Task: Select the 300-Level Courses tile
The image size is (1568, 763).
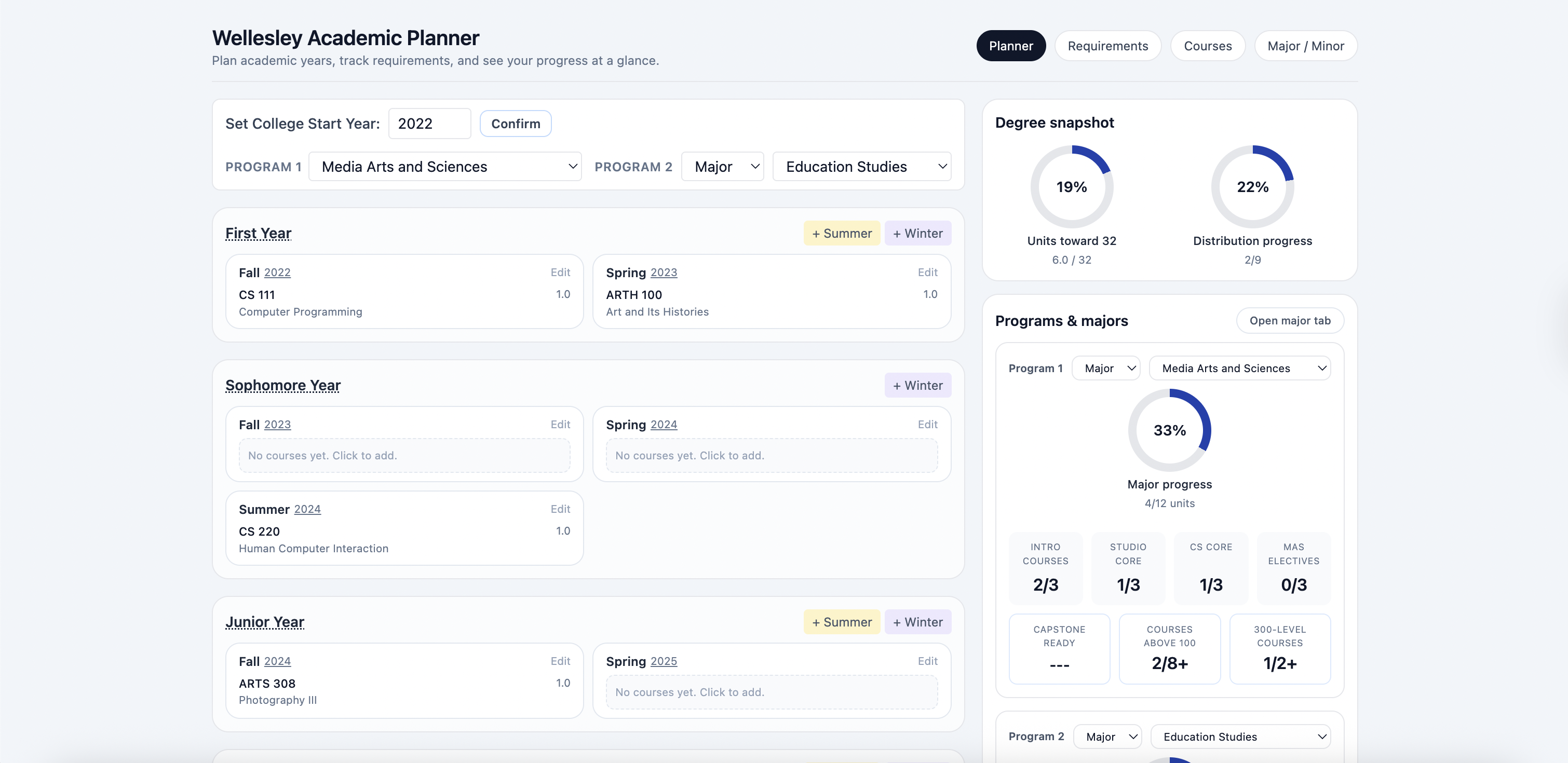Action: pyautogui.click(x=1279, y=649)
